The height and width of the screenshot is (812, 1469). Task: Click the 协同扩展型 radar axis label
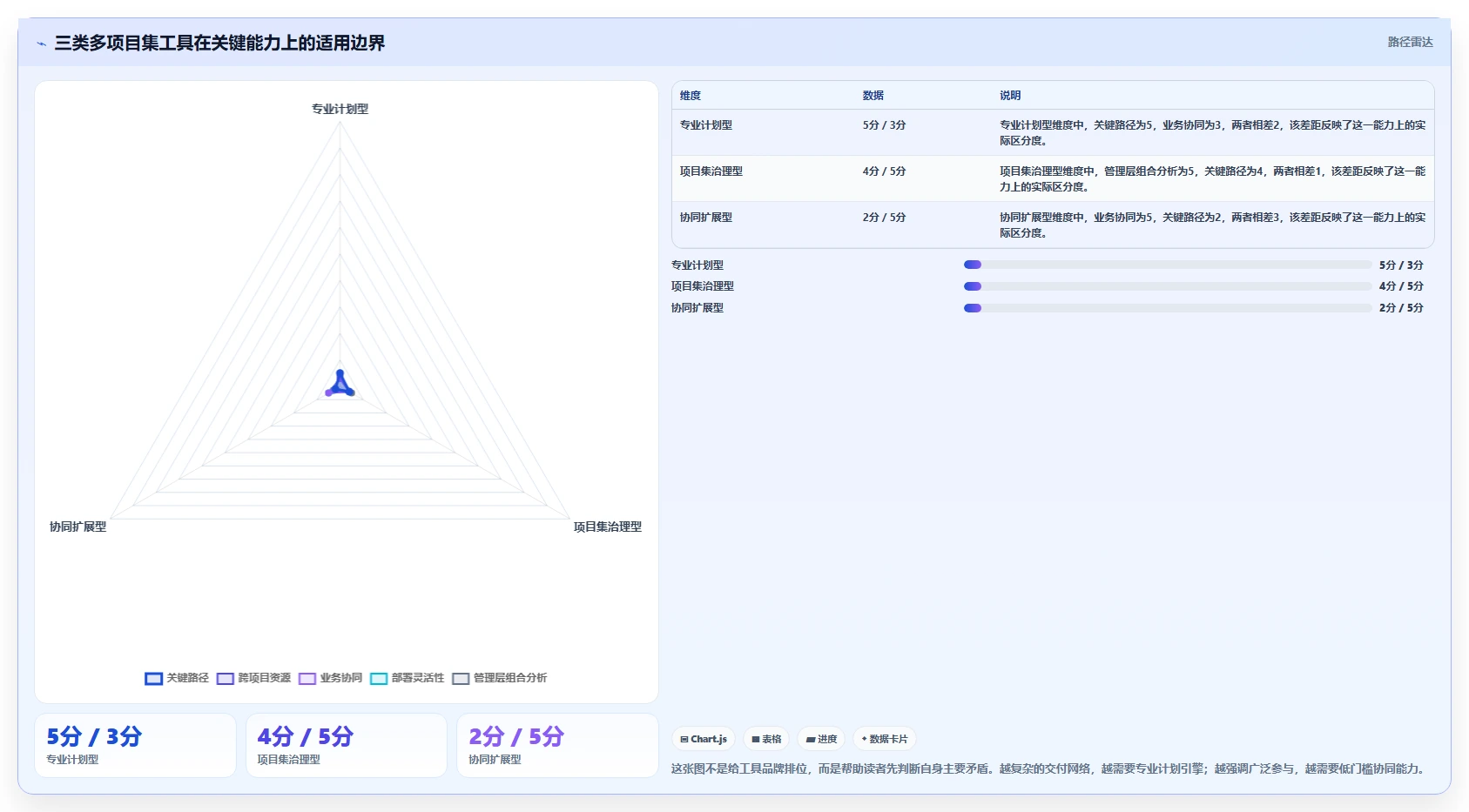(78, 527)
